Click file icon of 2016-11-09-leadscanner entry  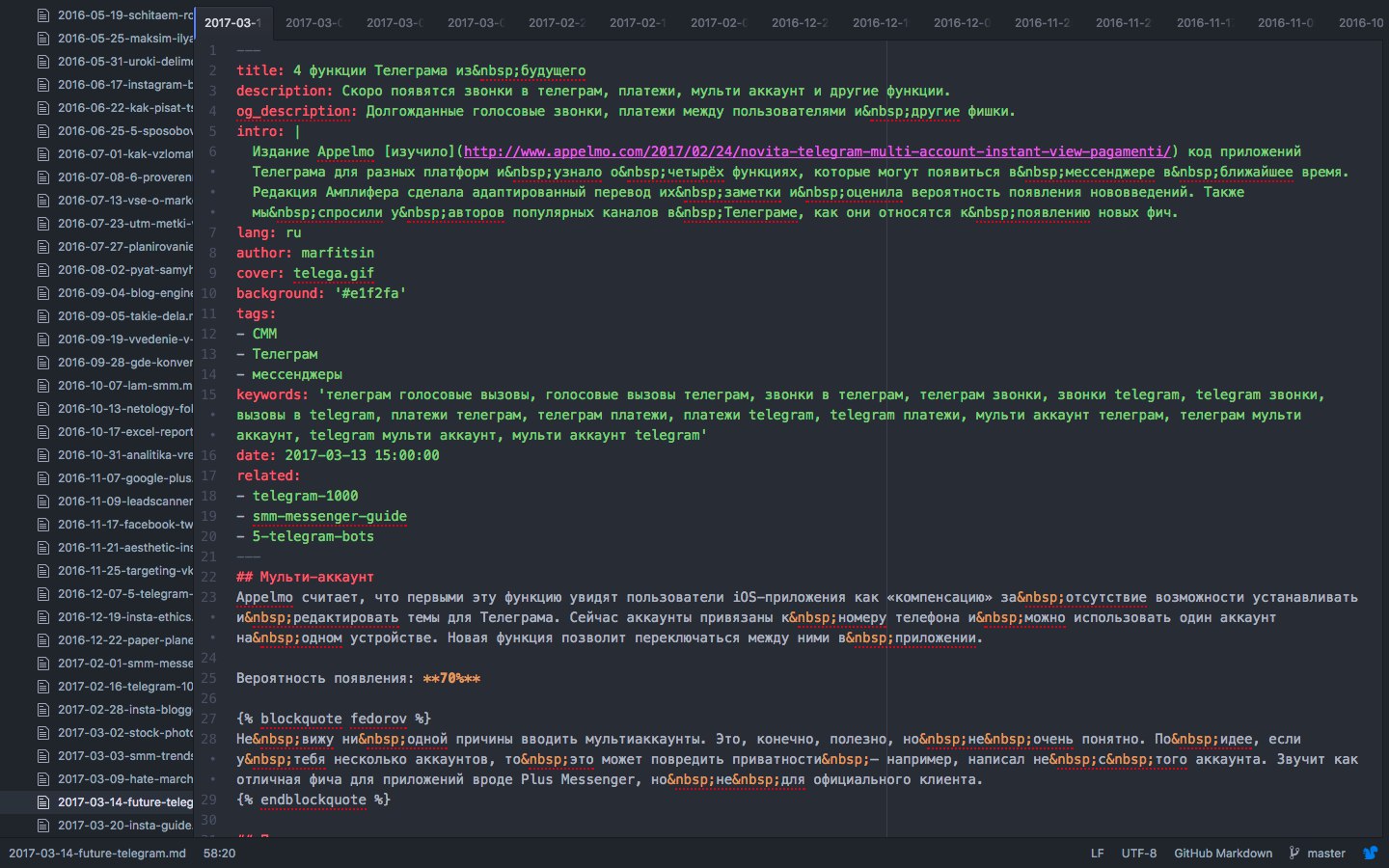pos(42,501)
